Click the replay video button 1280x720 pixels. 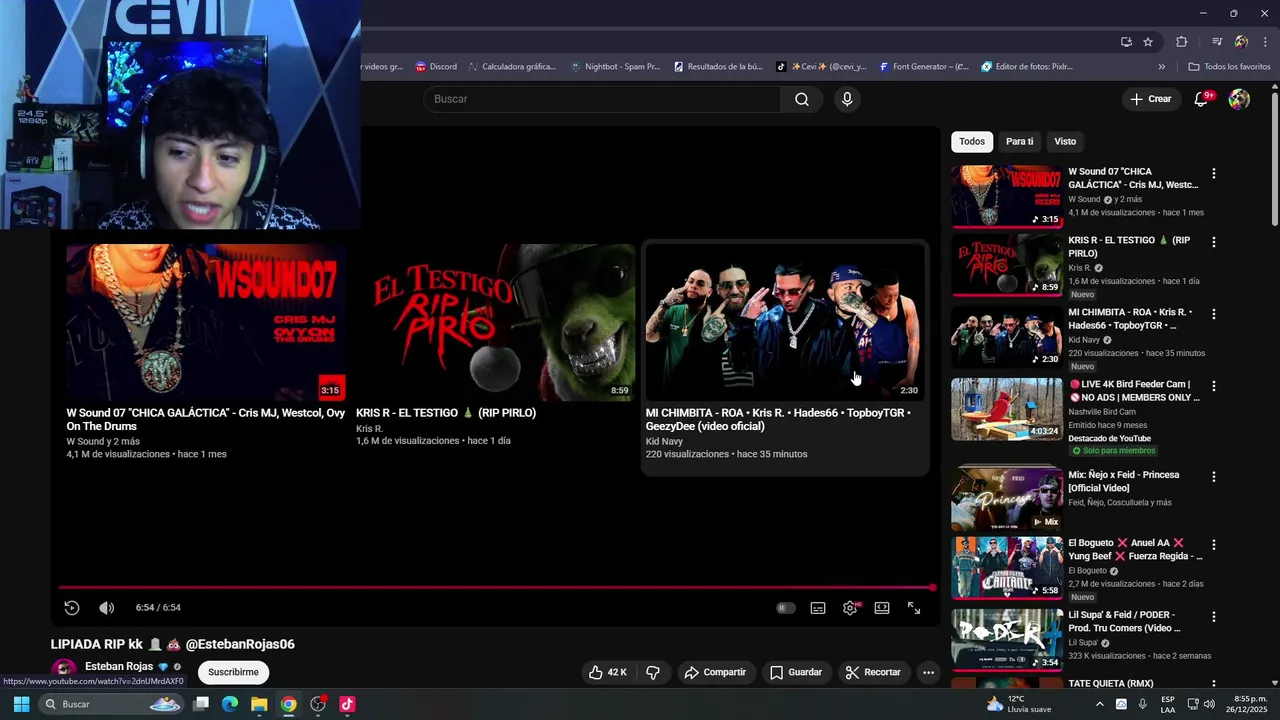(72, 608)
